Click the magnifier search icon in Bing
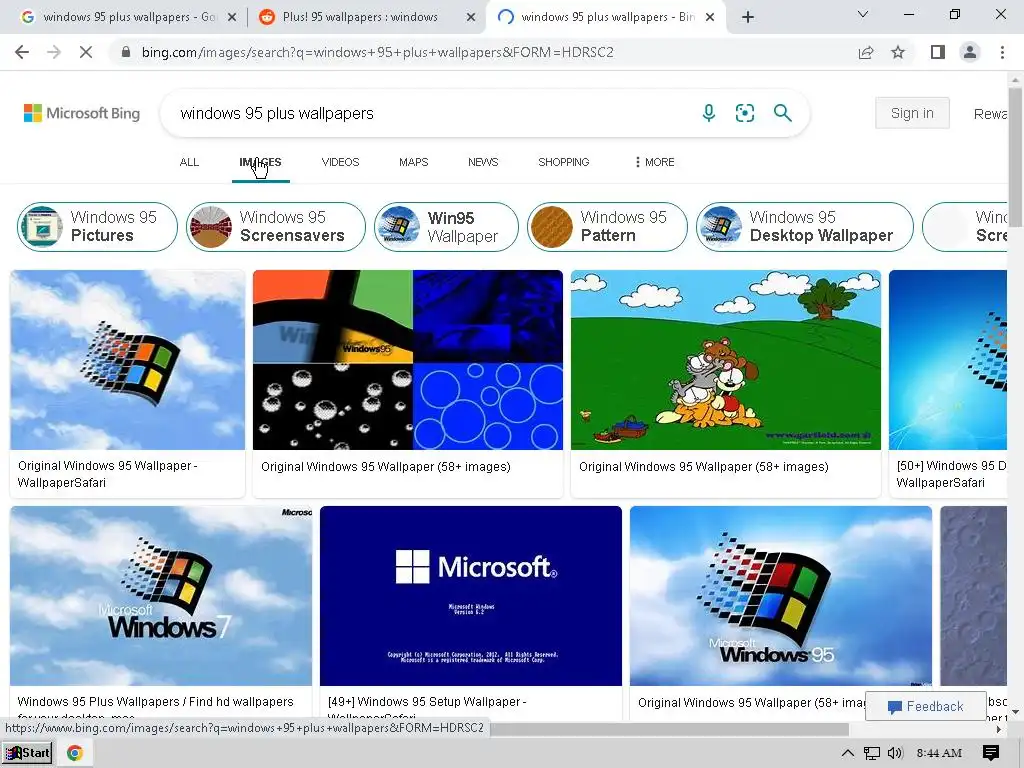The height and width of the screenshot is (768, 1024). pyautogui.click(x=782, y=113)
